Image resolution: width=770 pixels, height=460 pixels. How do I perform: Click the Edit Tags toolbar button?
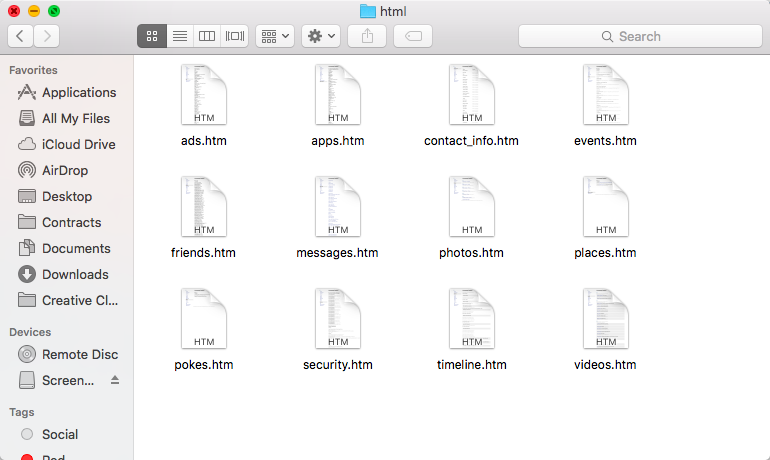point(413,36)
